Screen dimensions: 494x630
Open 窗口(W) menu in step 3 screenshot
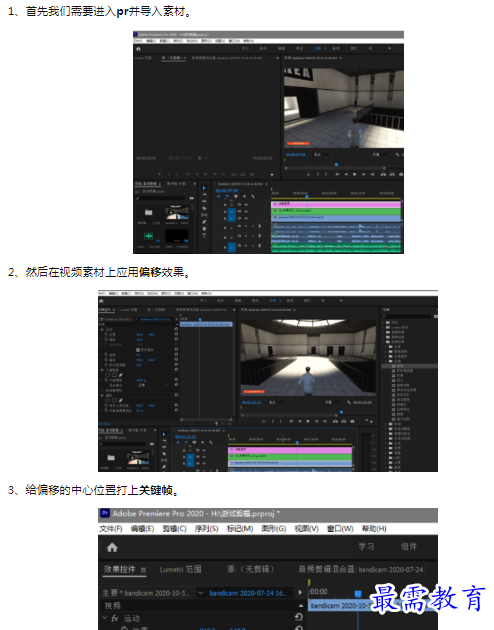[340, 529]
